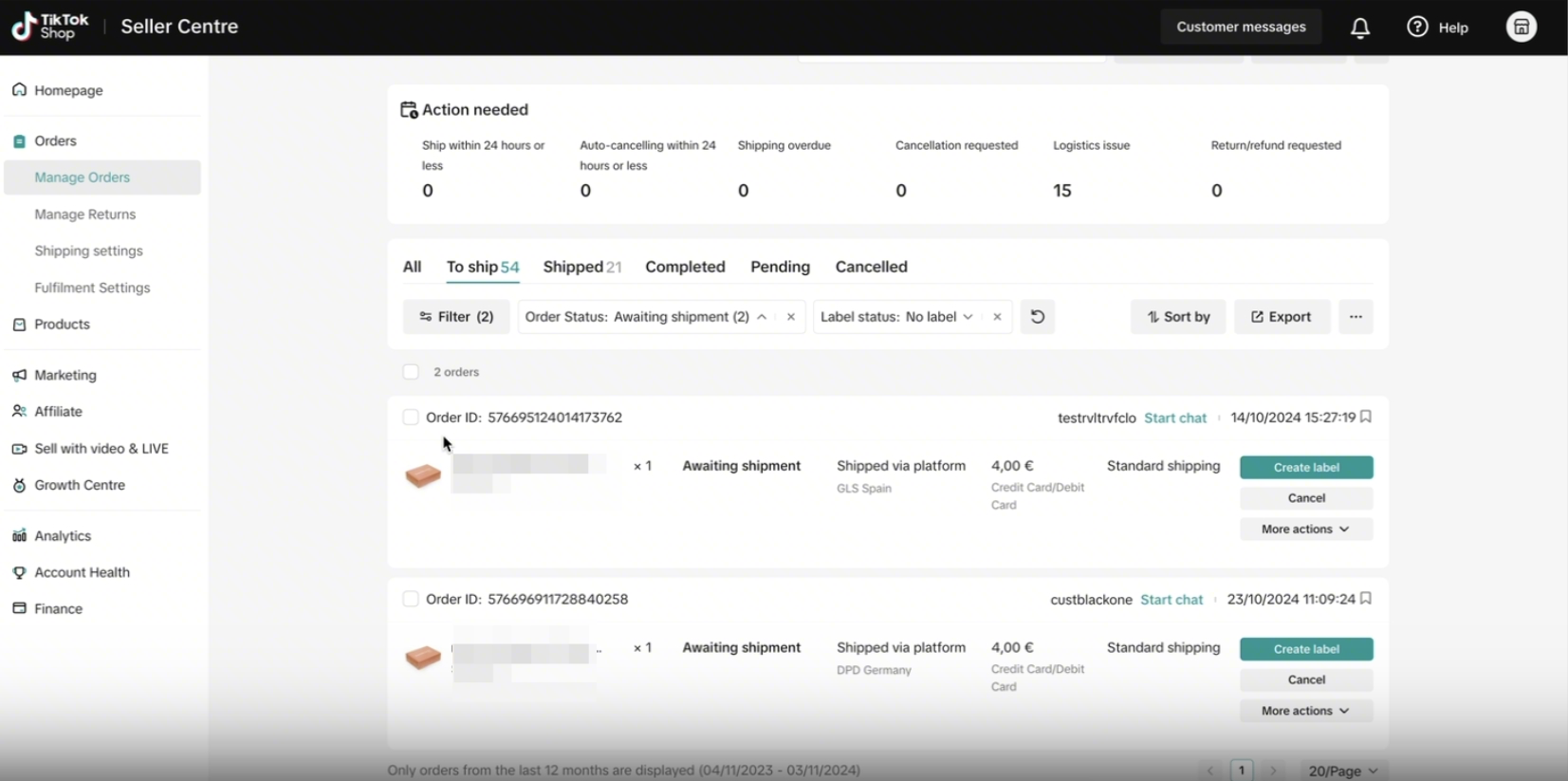This screenshot has width=1568, height=781.
Task: Open the shop profile icon in header
Action: pos(1522,27)
